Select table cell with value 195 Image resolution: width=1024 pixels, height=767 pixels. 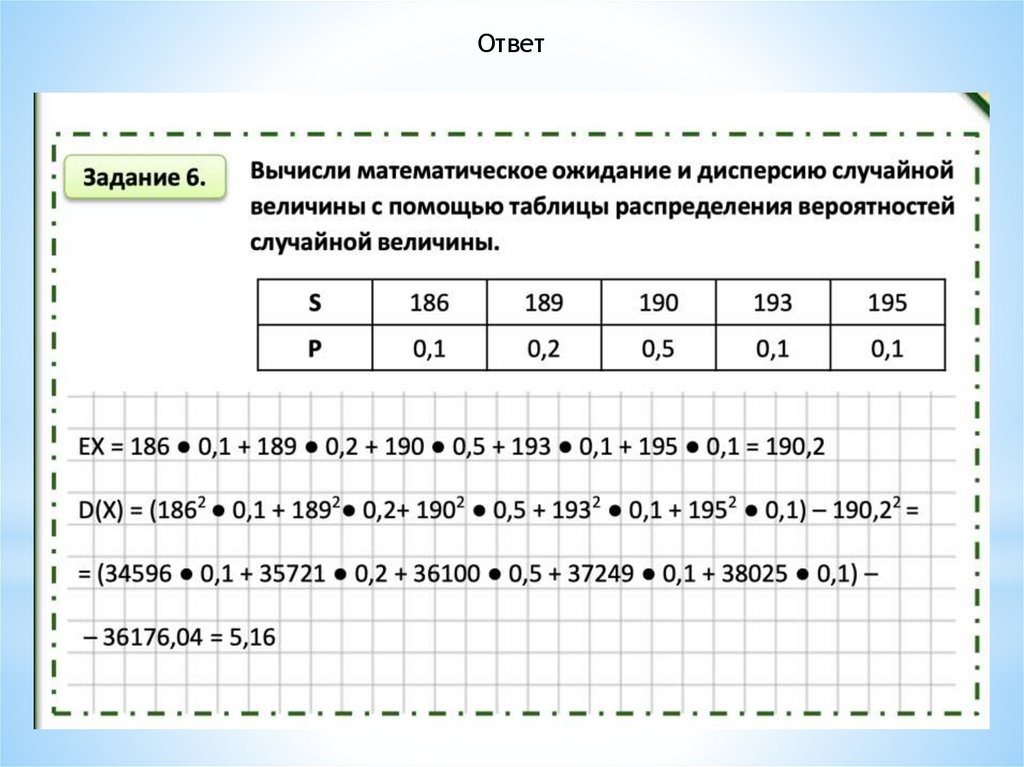[888, 302]
